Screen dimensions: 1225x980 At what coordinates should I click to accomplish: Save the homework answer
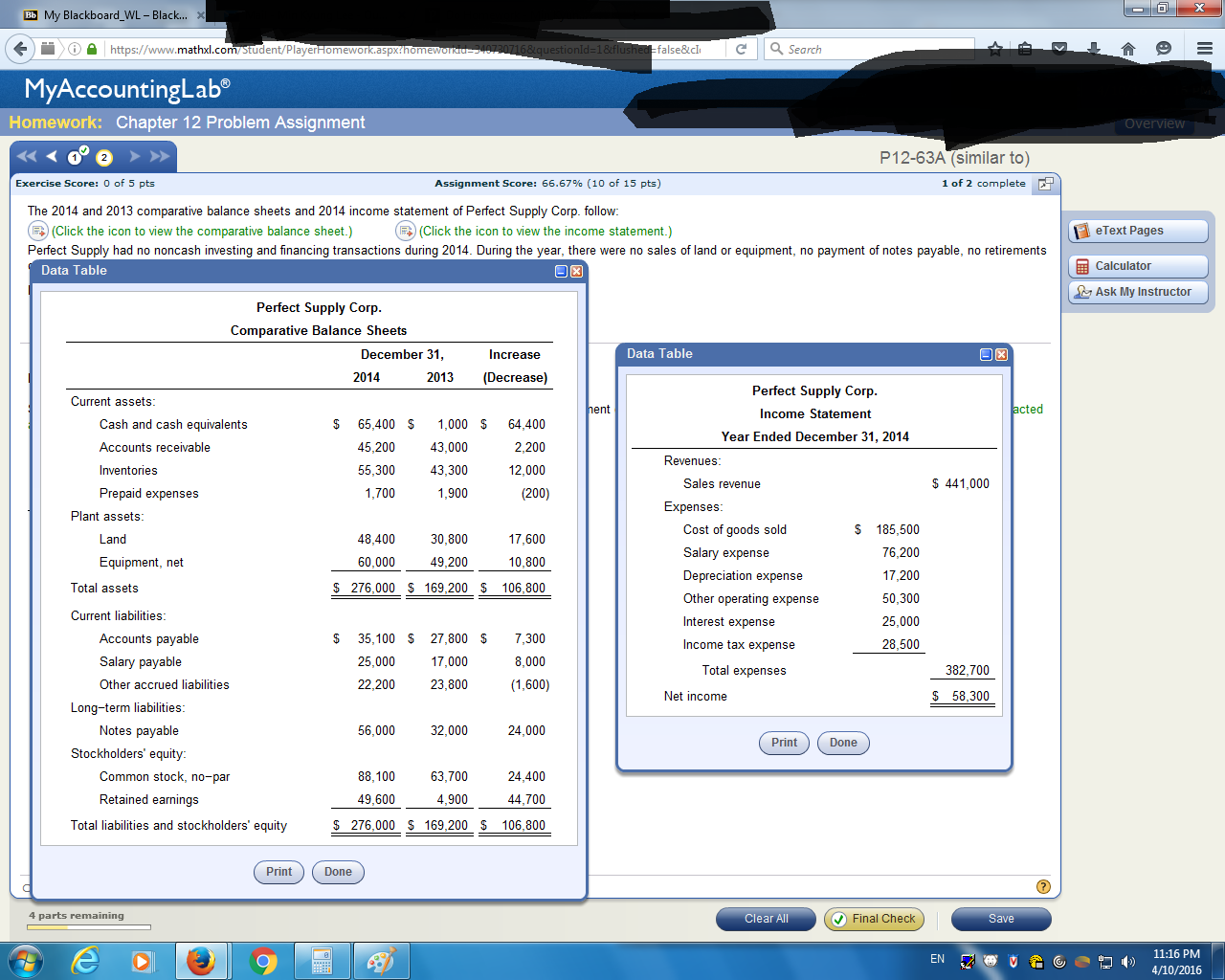click(x=1001, y=919)
